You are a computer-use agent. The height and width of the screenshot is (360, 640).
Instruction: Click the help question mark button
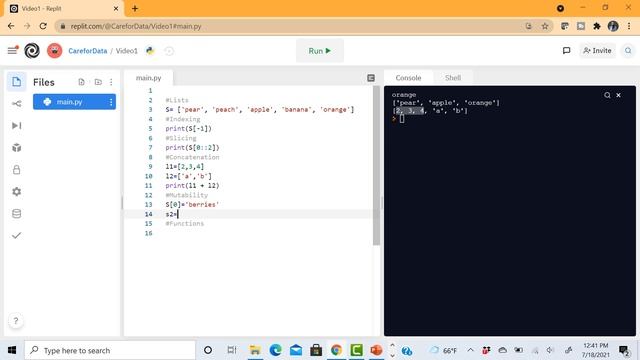(x=16, y=321)
